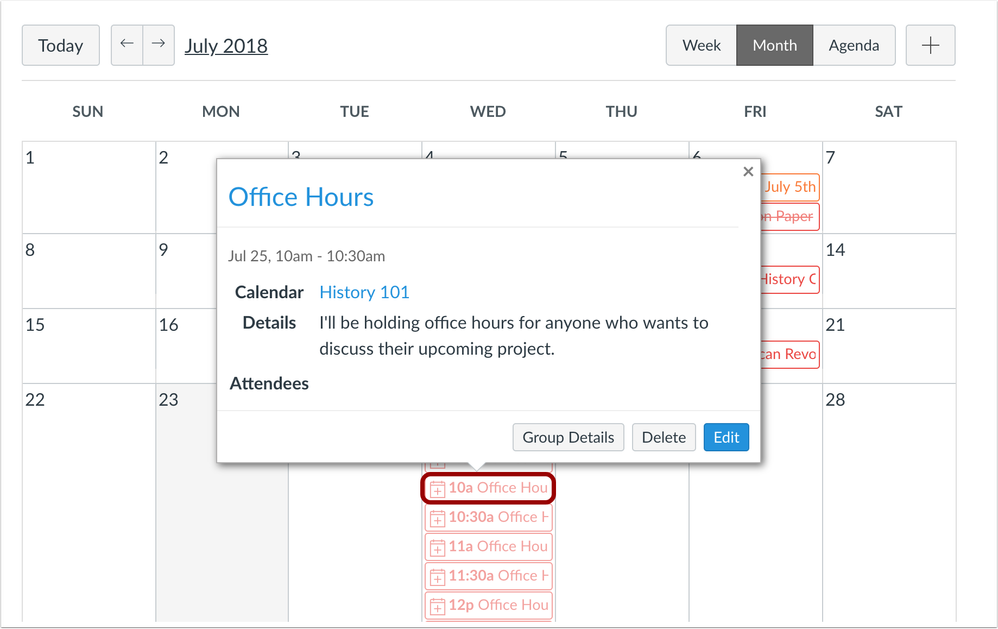998x629 pixels.
Task: Switch to Agenda view
Action: pos(854,44)
